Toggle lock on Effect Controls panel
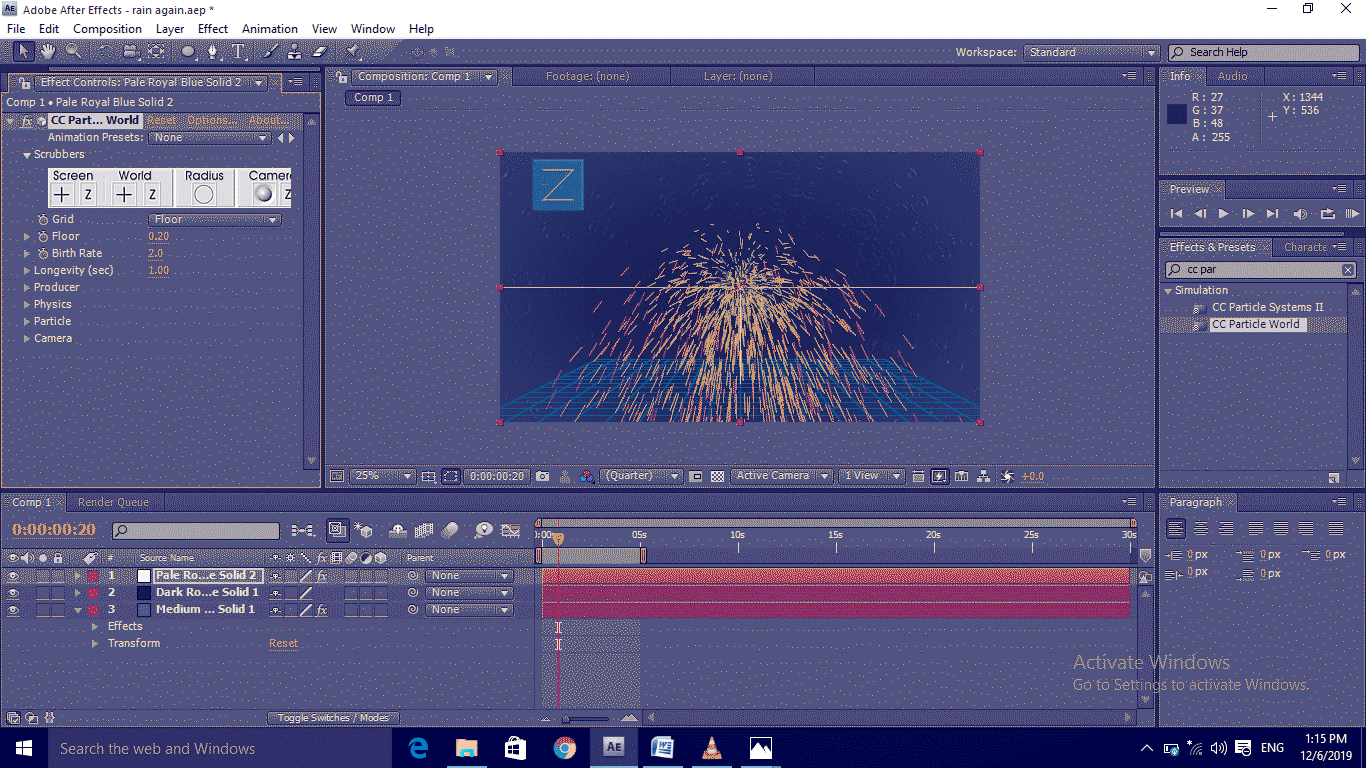1366x768 pixels. tap(27, 82)
